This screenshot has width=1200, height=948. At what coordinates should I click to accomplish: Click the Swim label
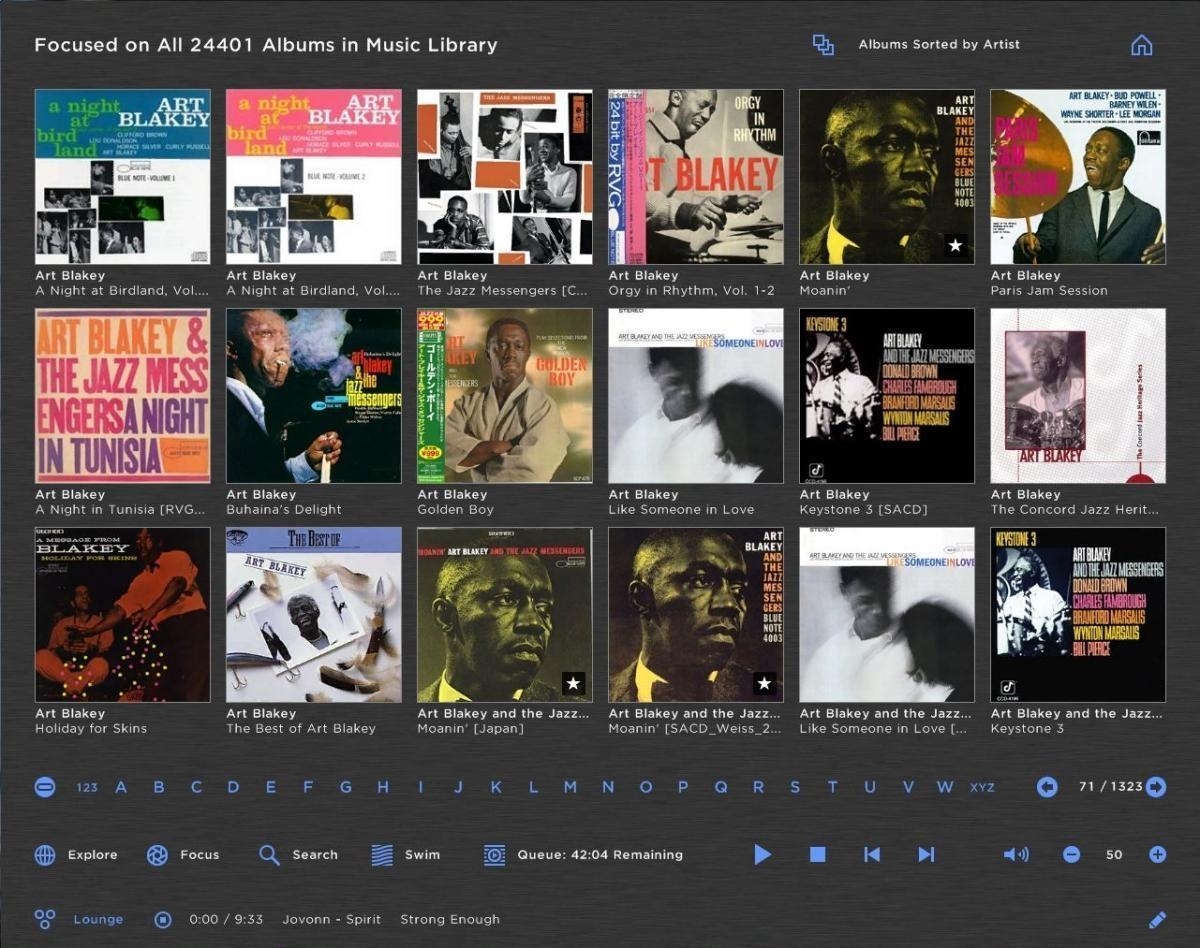coord(422,855)
